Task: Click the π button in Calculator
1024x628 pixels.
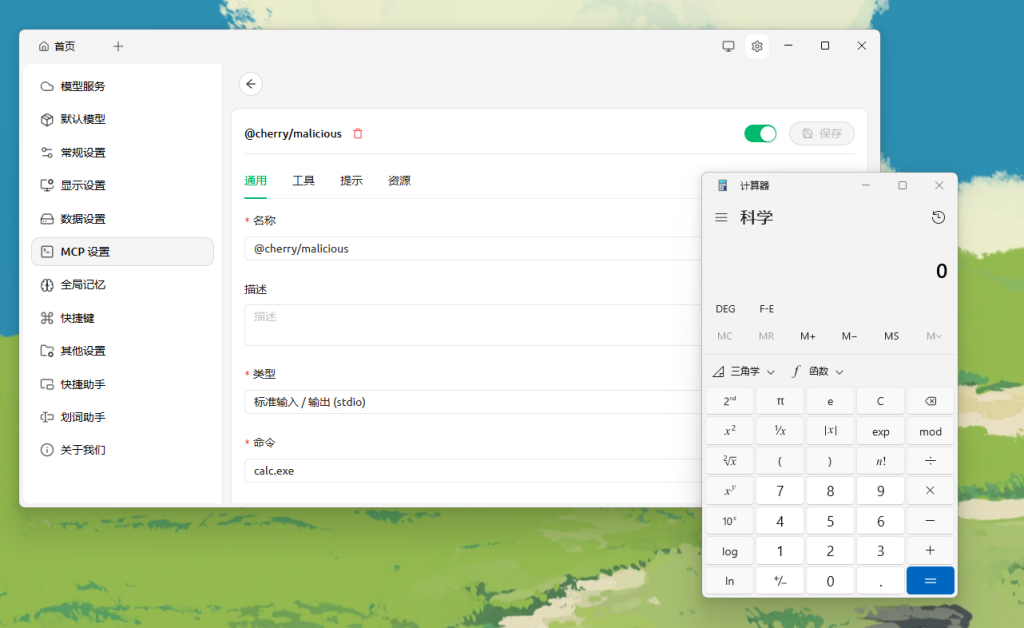Action: coord(780,401)
